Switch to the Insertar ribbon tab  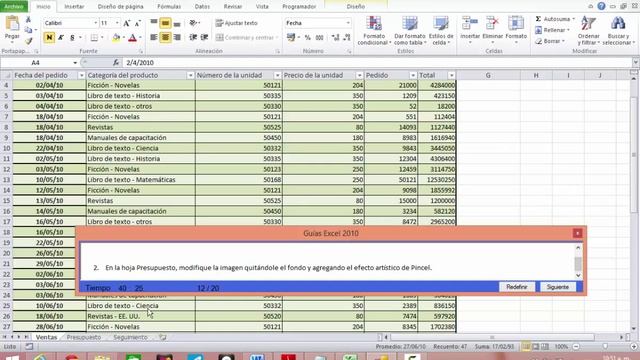pyautogui.click(x=74, y=7)
